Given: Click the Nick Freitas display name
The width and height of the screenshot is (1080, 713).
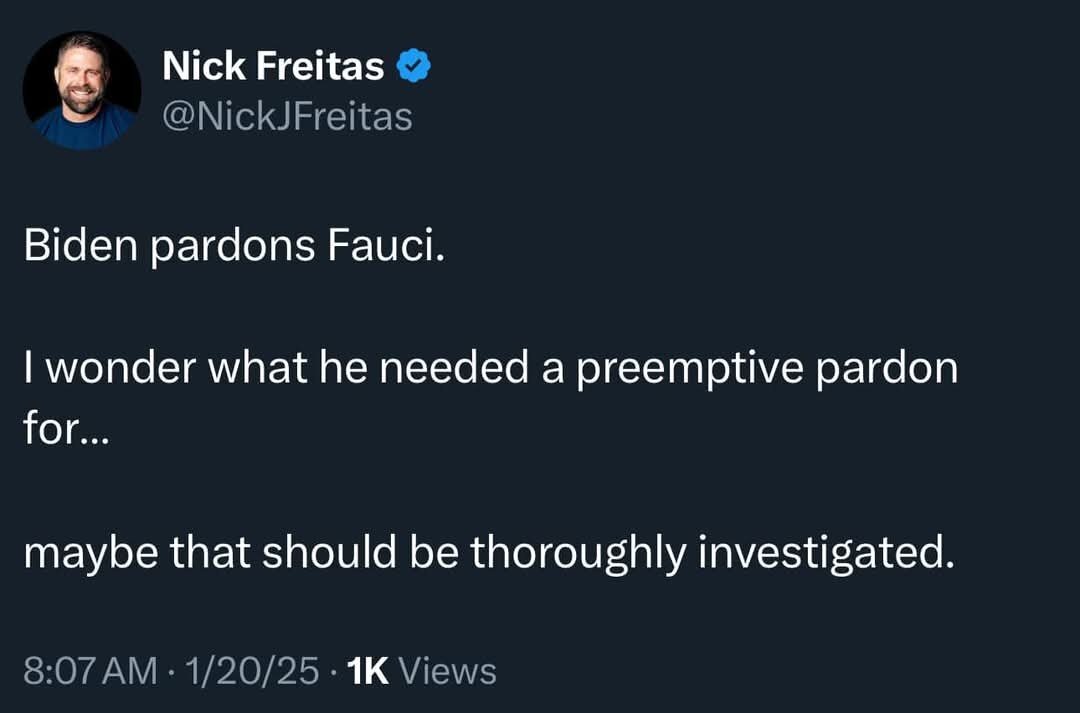Looking at the screenshot, I should pos(273,67).
